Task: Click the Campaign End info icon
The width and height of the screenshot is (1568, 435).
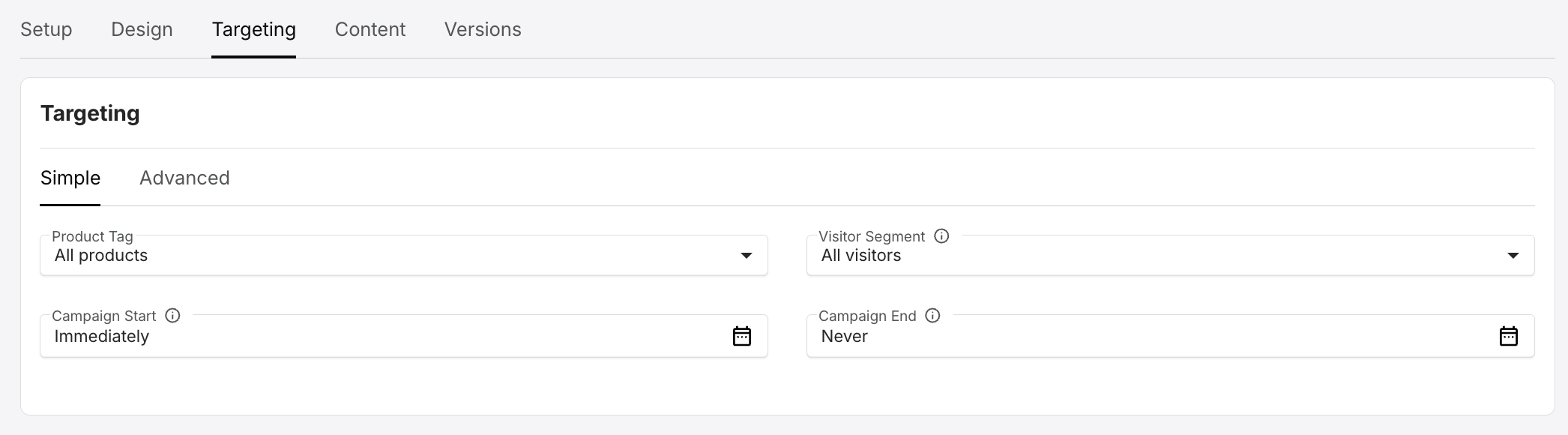Action: pos(933,316)
